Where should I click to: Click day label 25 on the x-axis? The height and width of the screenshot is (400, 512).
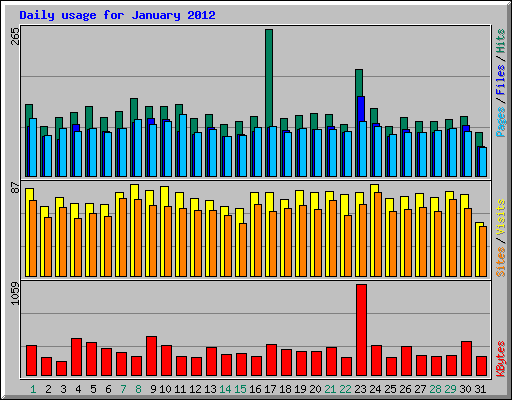coord(390,389)
